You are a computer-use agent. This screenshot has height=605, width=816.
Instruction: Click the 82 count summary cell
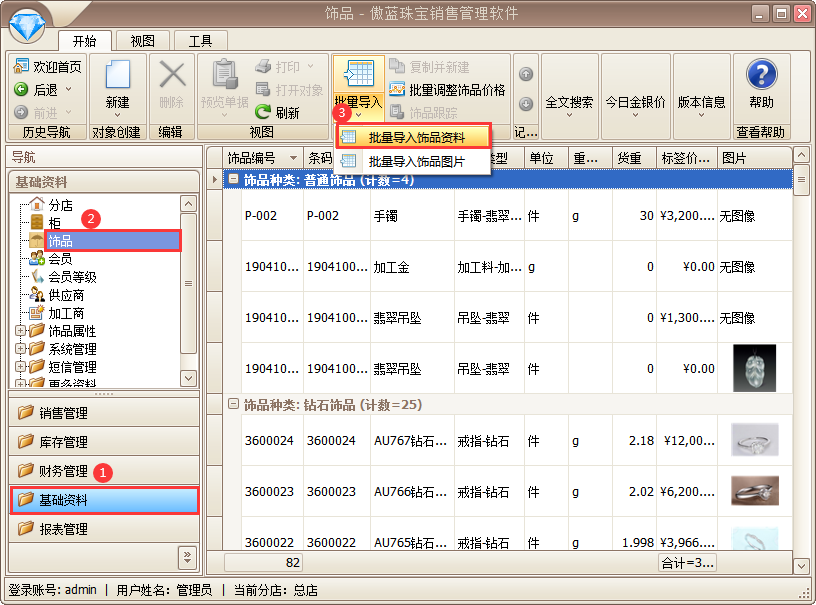[x=263, y=562]
